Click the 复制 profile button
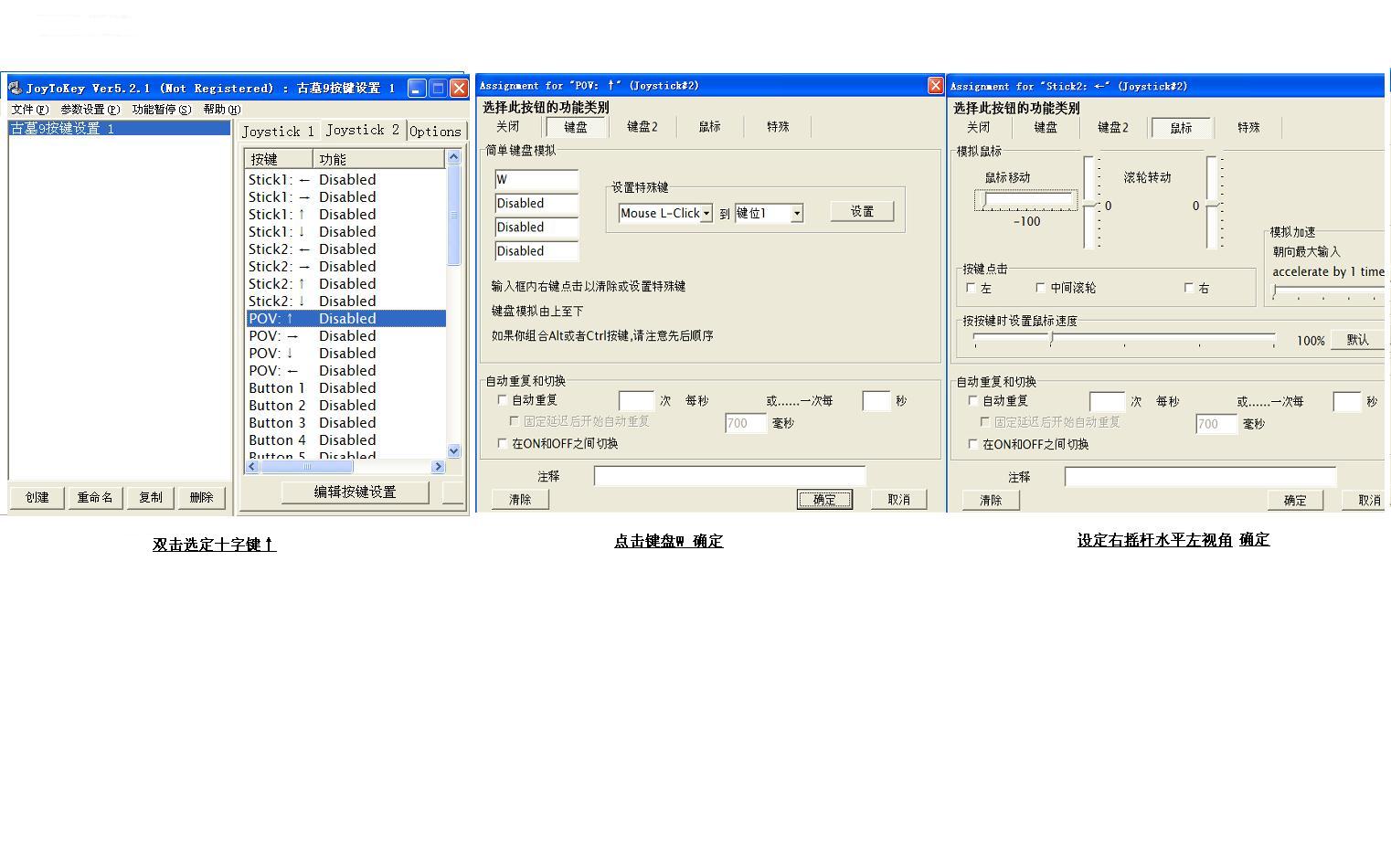The width and height of the screenshot is (1391, 868). click(x=150, y=497)
